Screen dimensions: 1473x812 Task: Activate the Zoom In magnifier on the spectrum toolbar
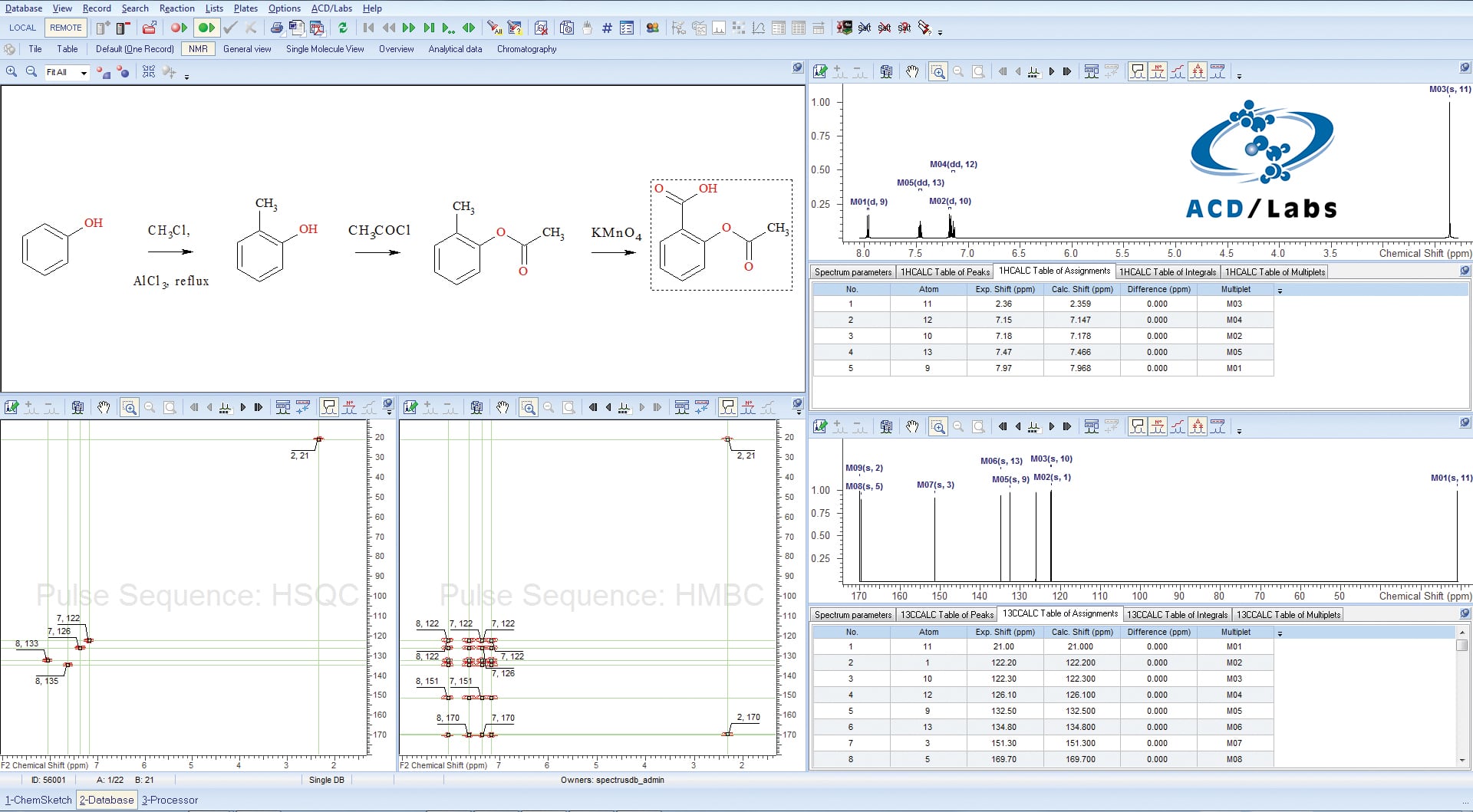coord(939,71)
